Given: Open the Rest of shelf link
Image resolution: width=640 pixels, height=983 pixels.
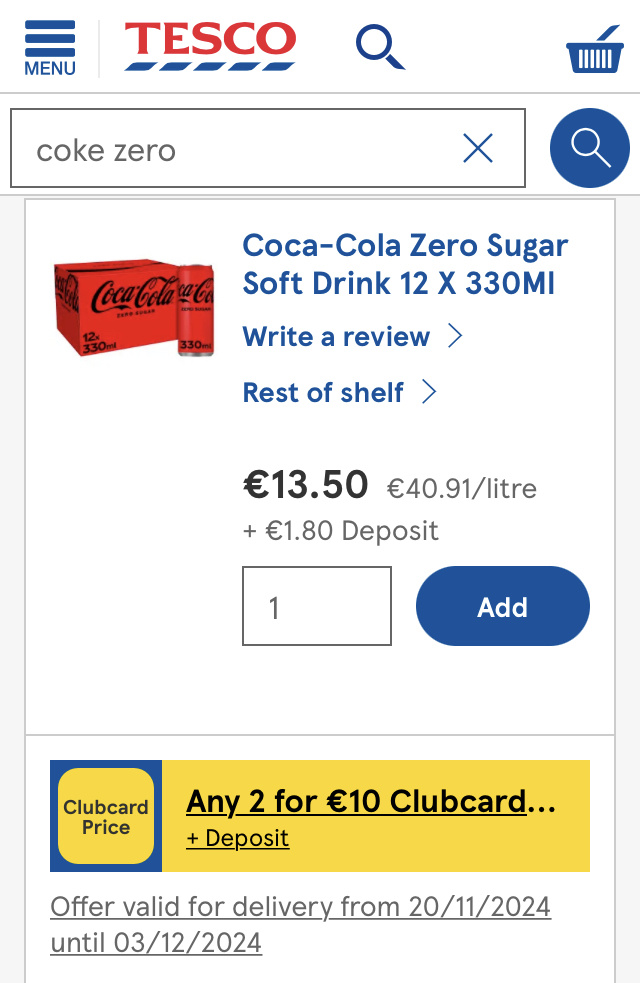Looking at the screenshot, I should [x=323, y=392].
